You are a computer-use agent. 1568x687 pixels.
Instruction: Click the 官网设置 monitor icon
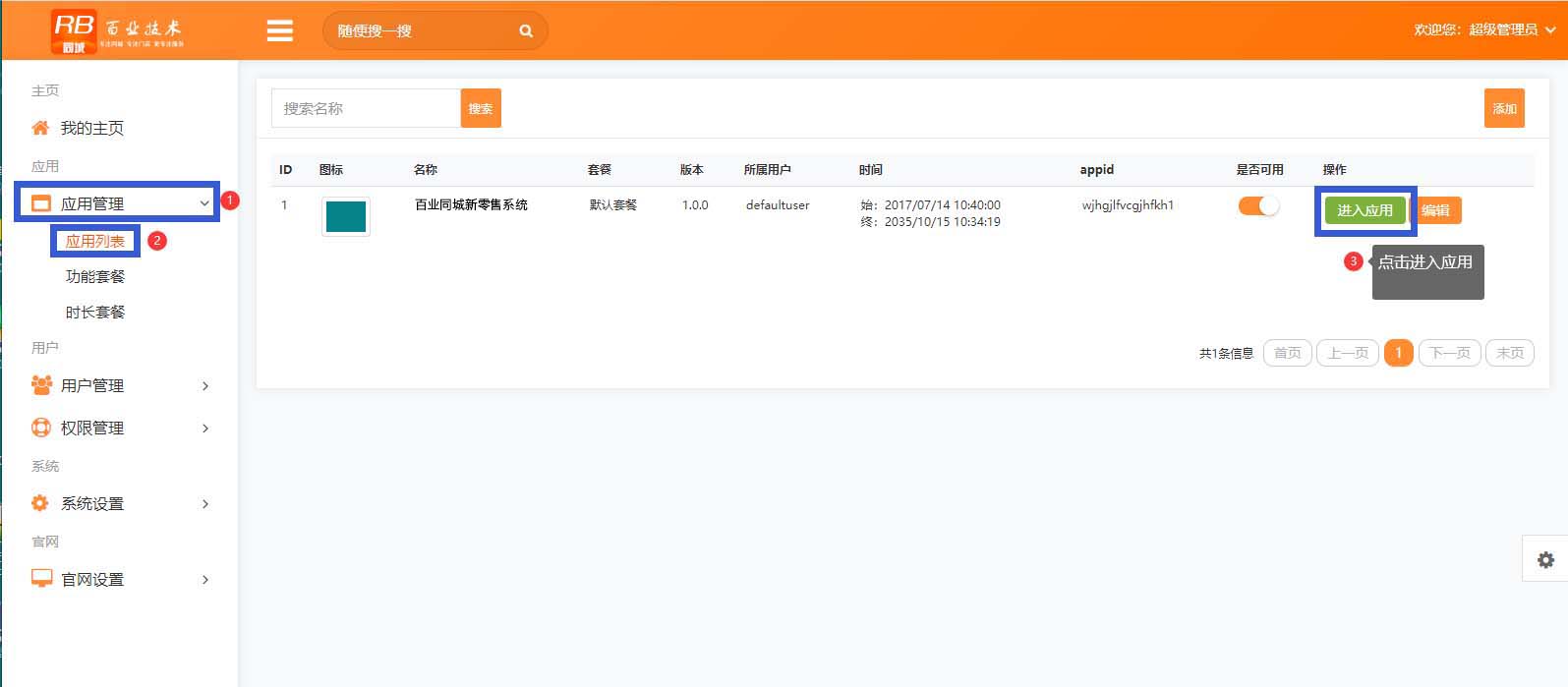41,579
